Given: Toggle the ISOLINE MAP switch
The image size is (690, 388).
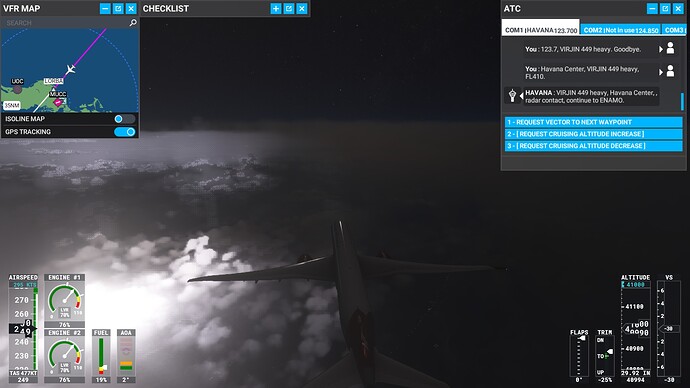Looking at the screenshot, I should pos(124,119).
